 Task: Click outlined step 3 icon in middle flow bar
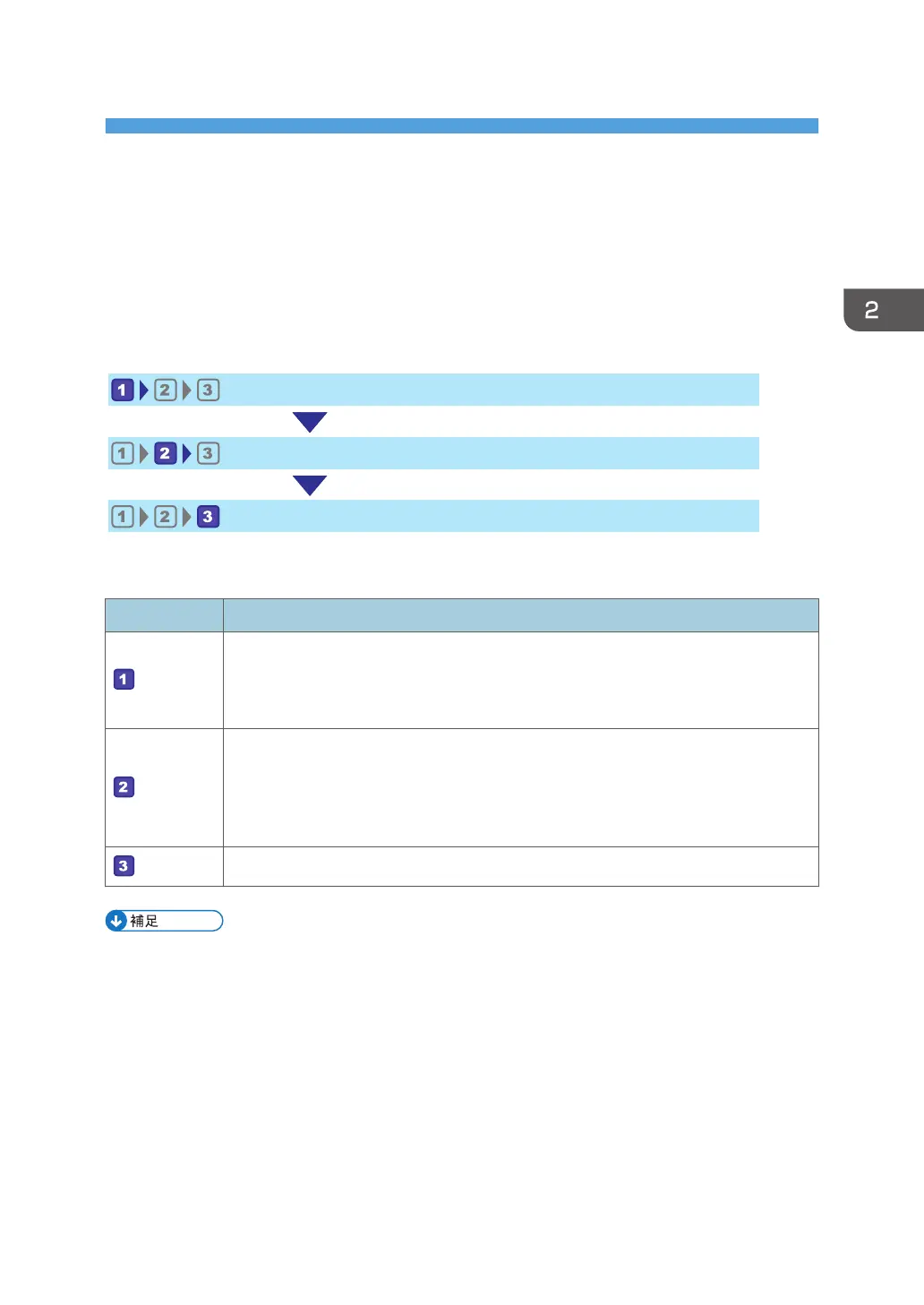coord(208,453)
